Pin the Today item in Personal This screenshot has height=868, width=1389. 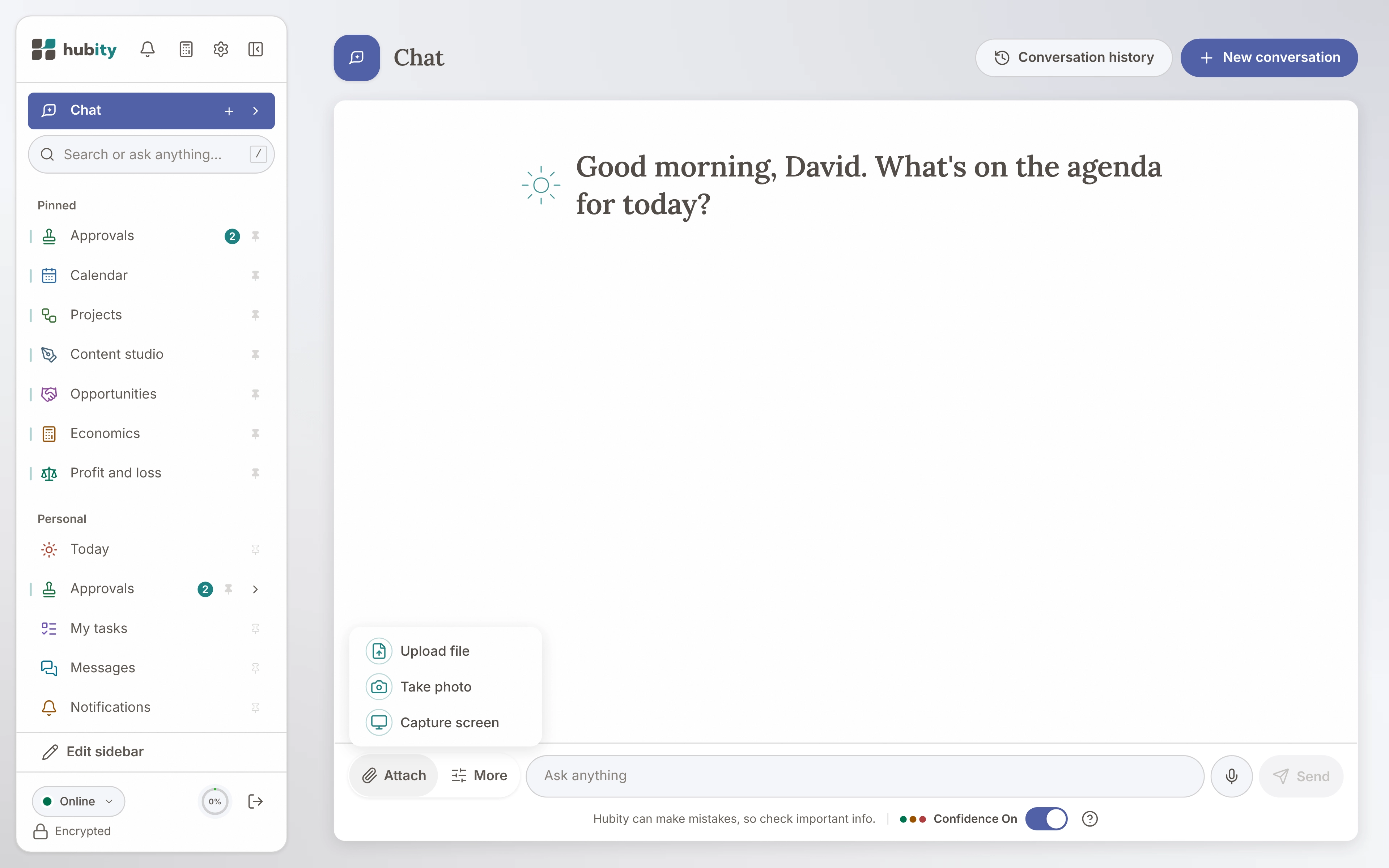click(x=255, y=549)
